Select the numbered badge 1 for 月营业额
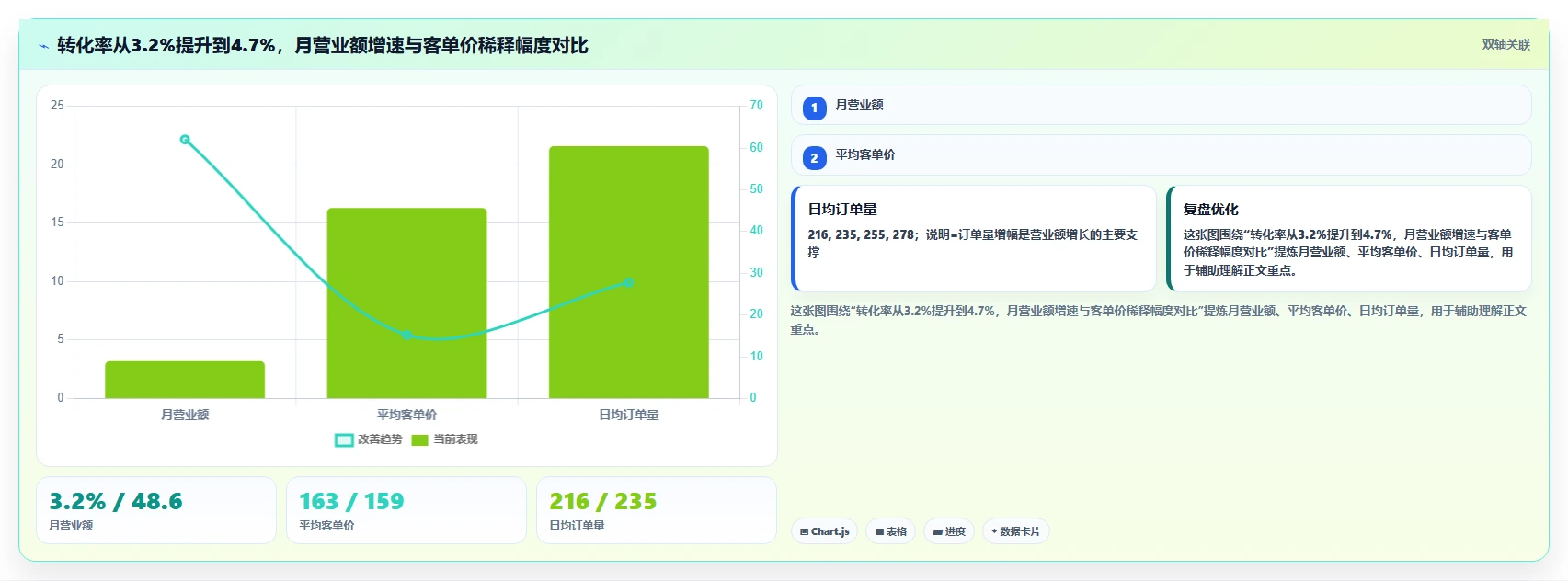The image size is (1568, 581). (814, 108)
